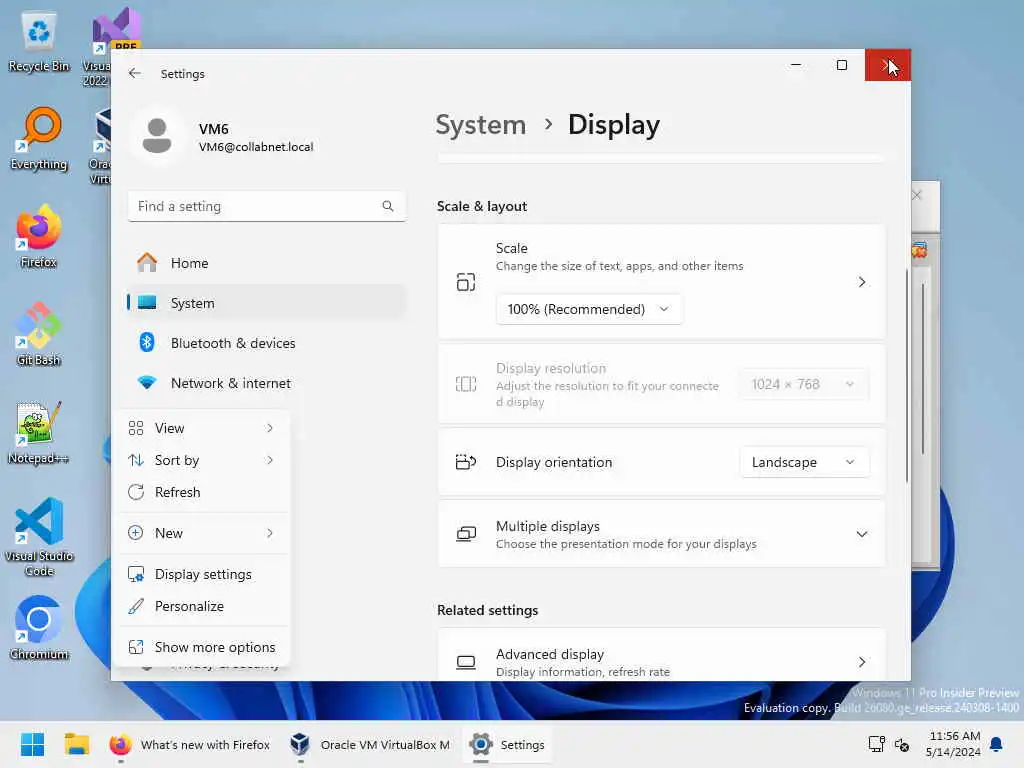
Task: Select the Everything search desktop icon
Action: pyautogui.click(x=39, y=140)
